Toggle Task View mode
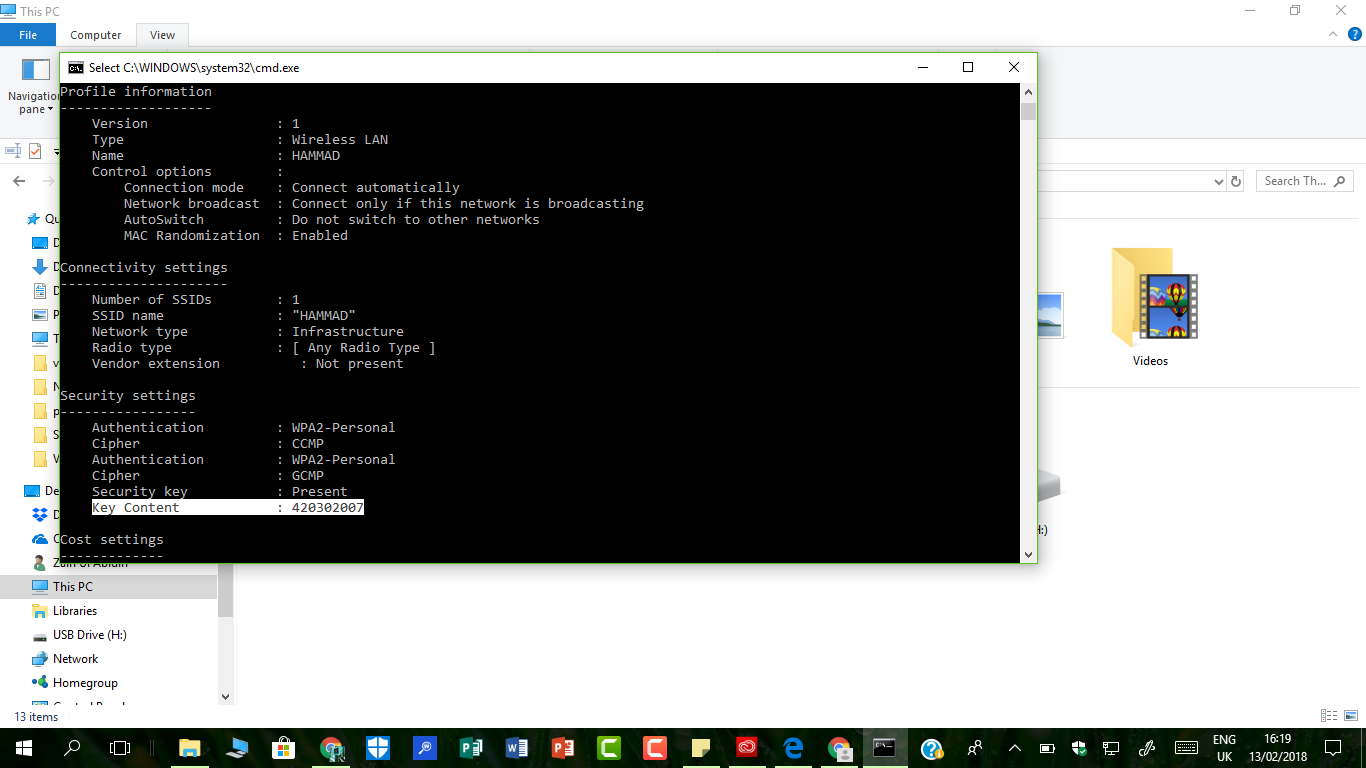This screenshot has height=768, width=1366. pos(119,747)
